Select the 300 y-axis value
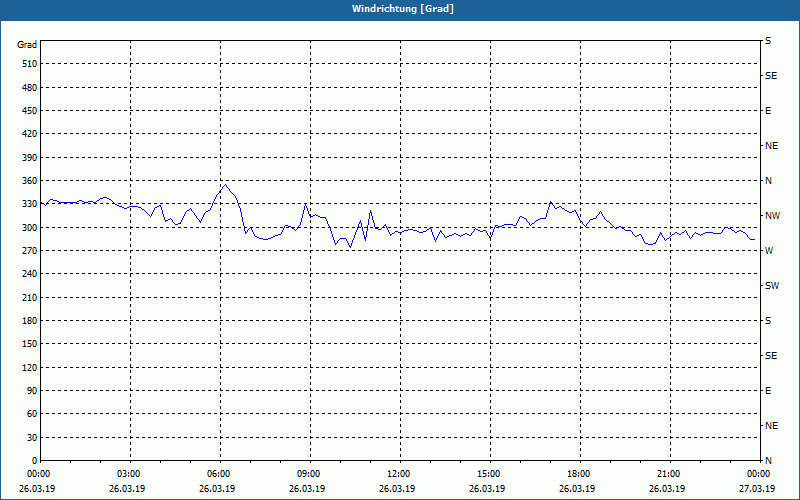 pyautogui.click(x=30, y=228)
